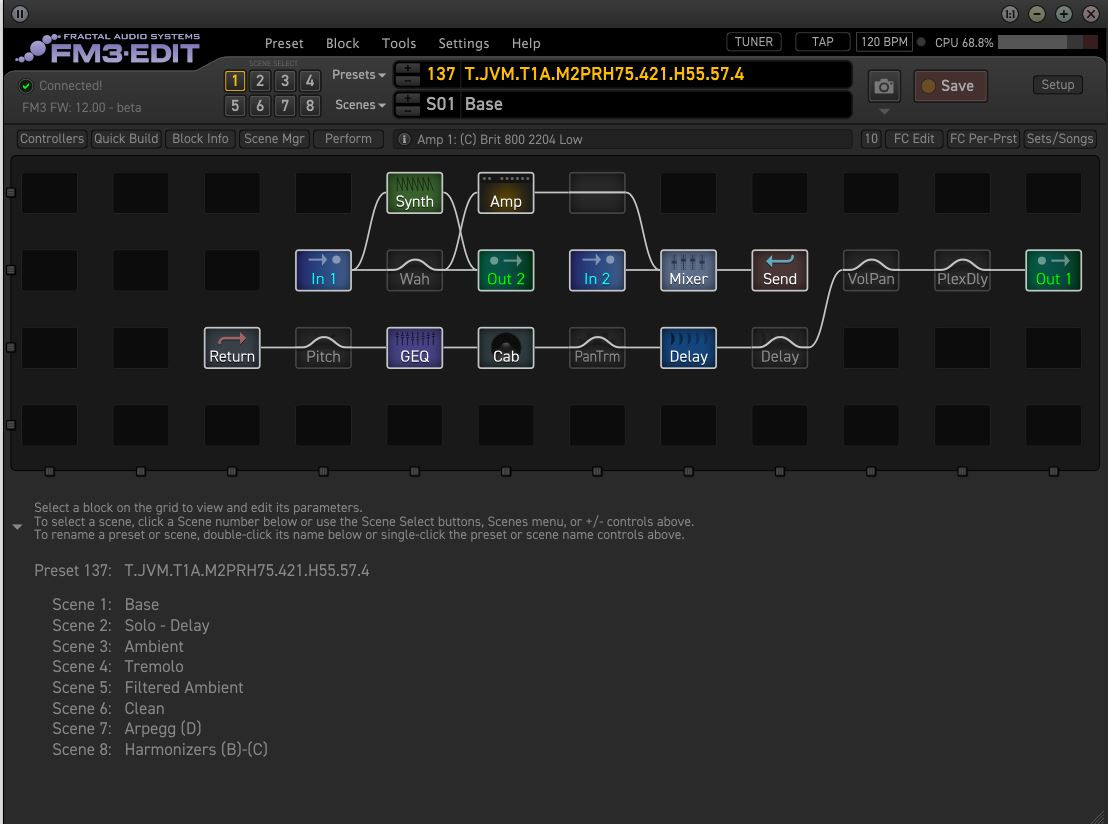Open the Preset menu
This screenshot has width=1108, height=824.
pyautogui.click(x=284, y=43)
